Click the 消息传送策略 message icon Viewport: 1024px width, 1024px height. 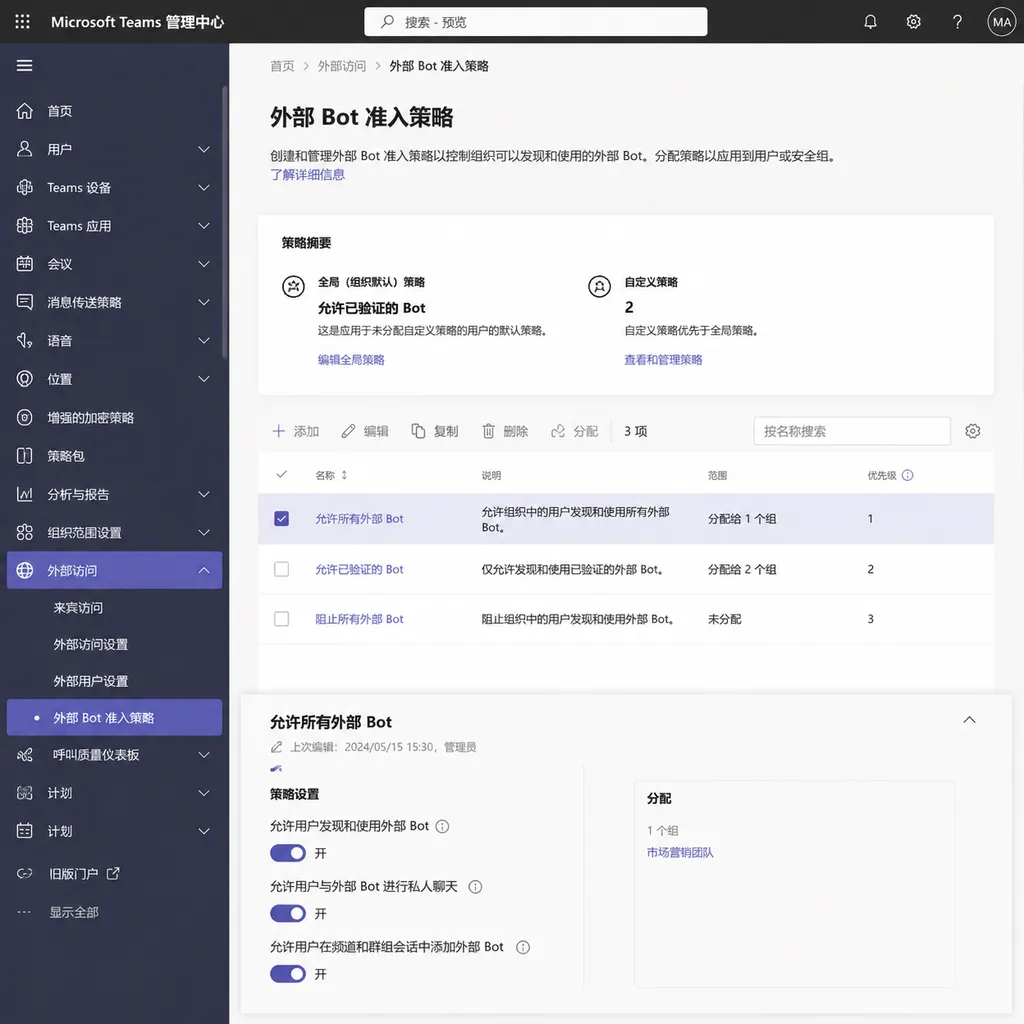click(x=24, y=302)
